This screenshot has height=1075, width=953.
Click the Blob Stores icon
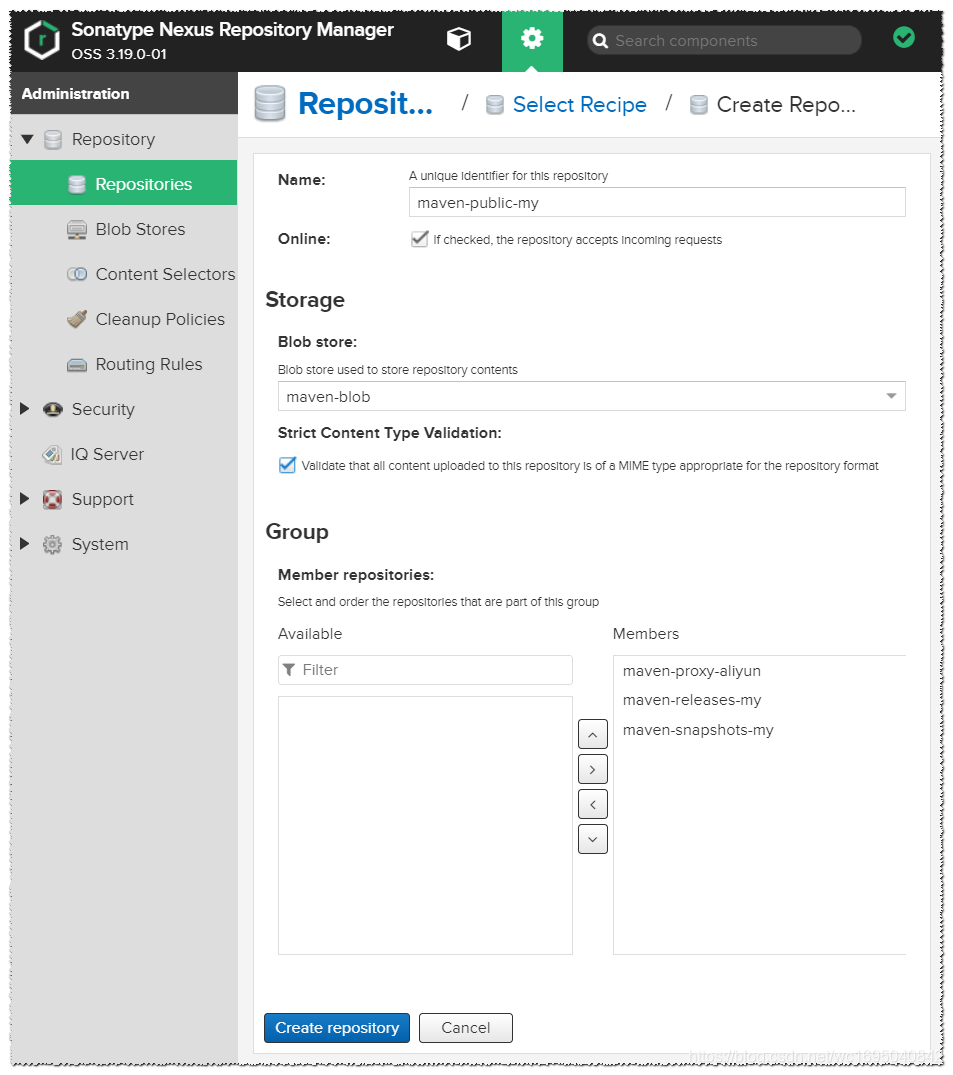point(77,230)
